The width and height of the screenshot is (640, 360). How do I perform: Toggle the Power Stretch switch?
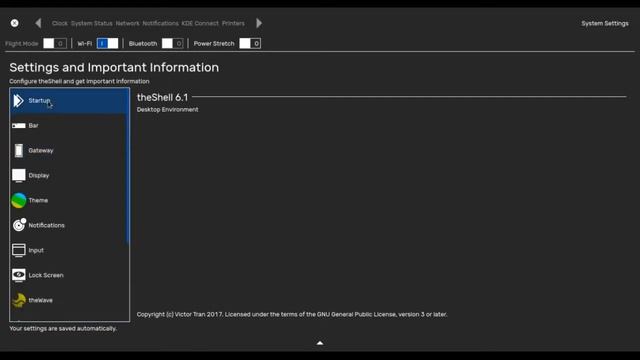pos(250,43)
